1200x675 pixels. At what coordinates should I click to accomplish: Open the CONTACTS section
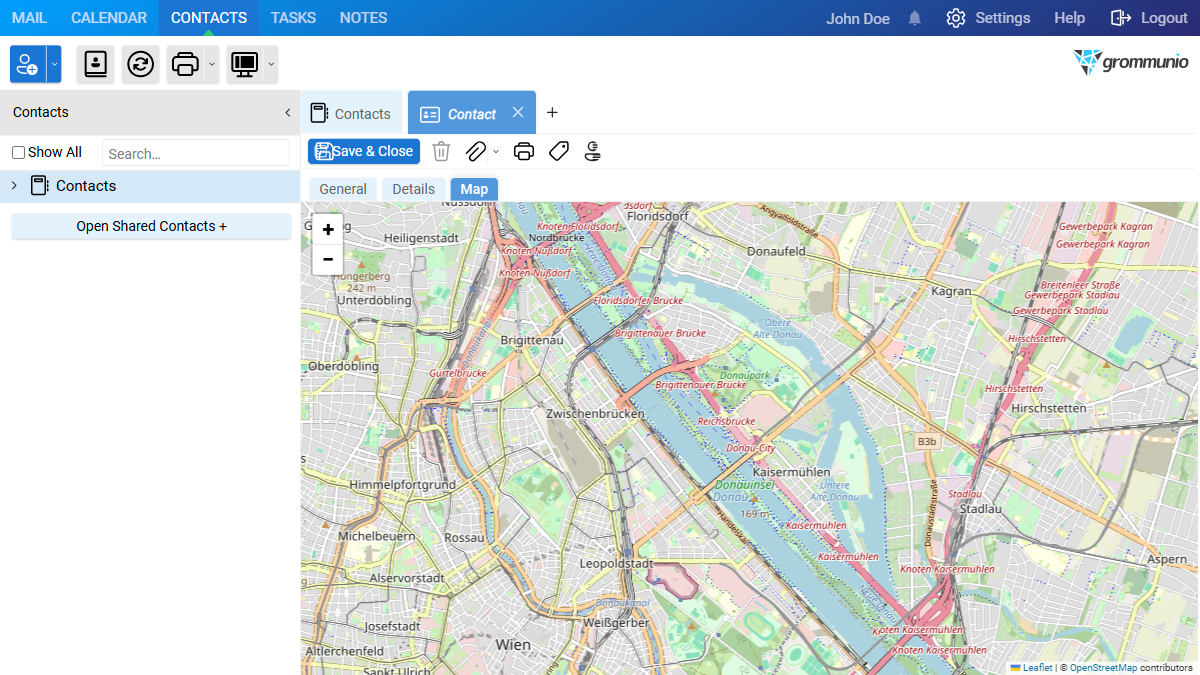coord(209,18)
